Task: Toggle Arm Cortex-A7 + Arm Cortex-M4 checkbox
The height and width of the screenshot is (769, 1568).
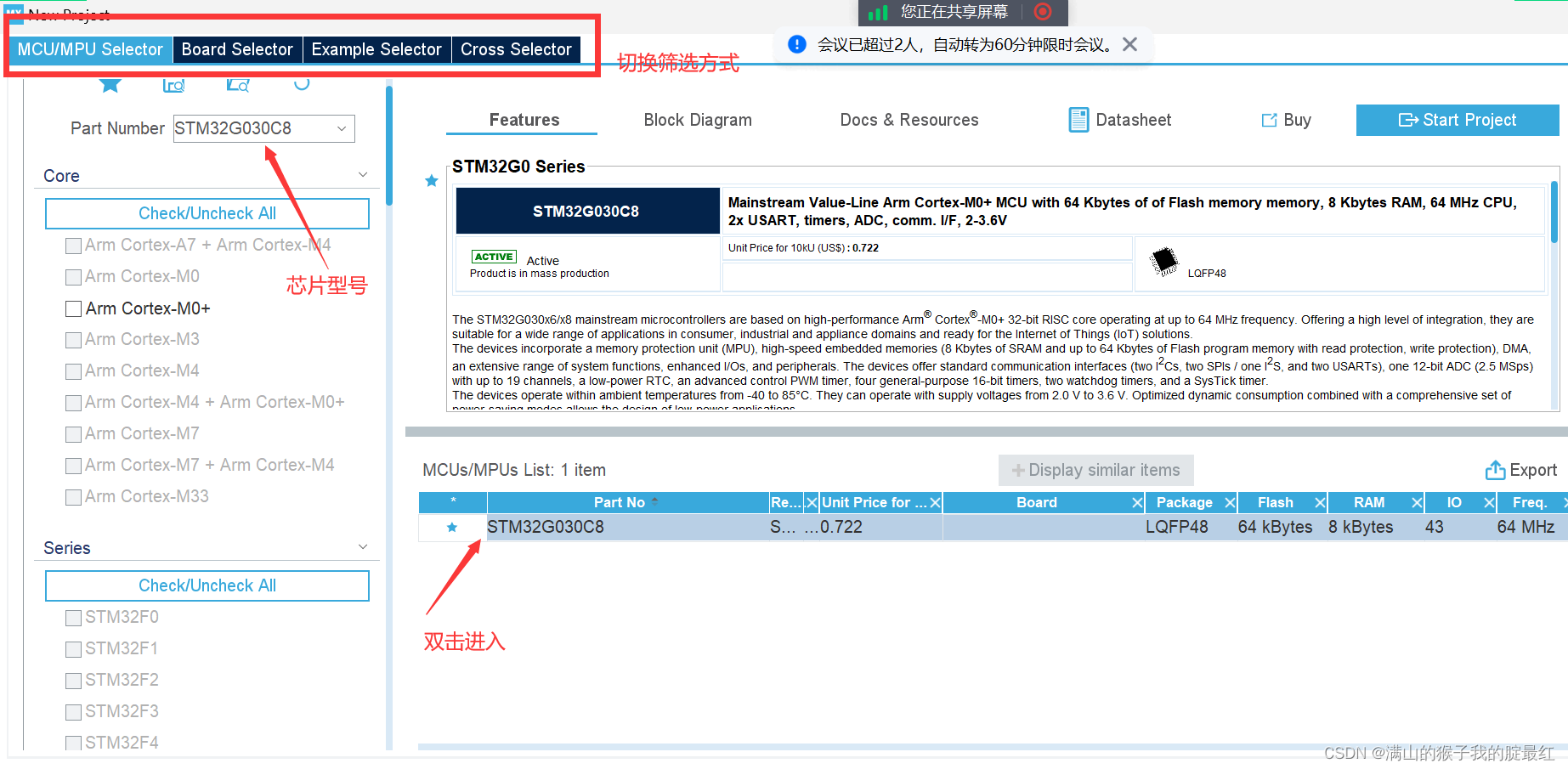Action: 73,246
